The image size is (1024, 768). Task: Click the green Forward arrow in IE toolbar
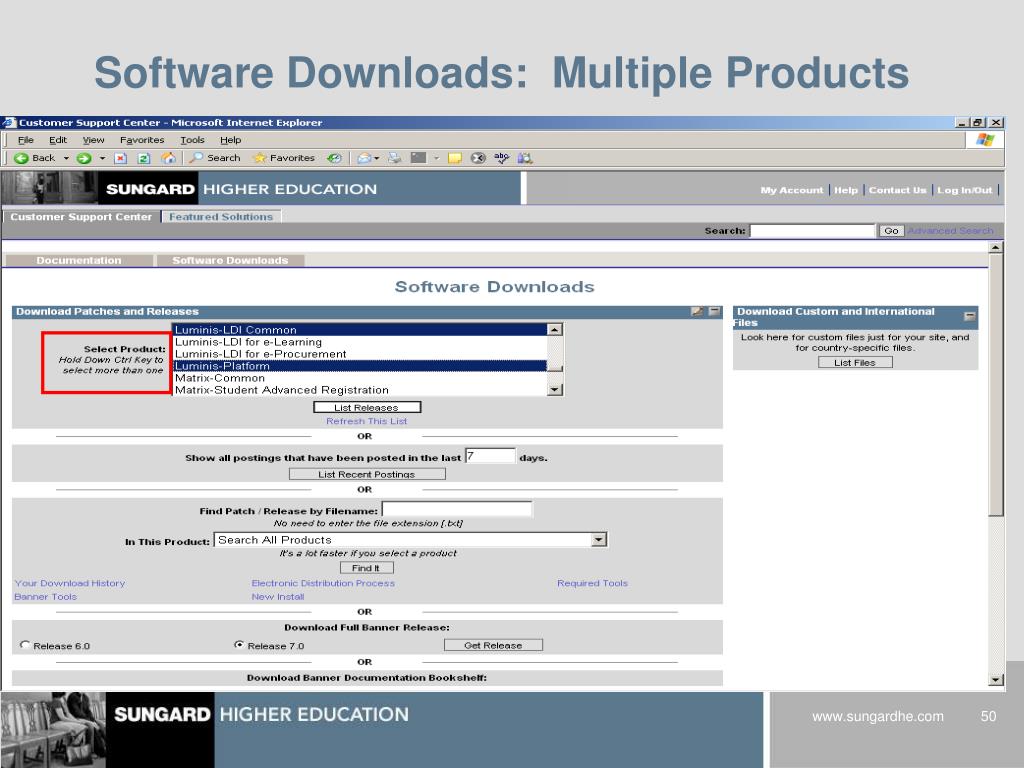[x=84, y=158]
